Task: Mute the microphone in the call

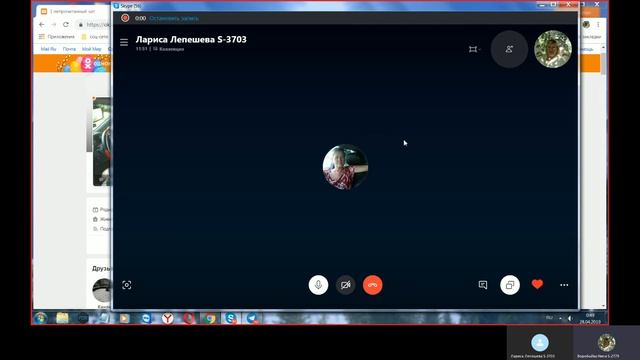Action: click(x=318, y=285)
